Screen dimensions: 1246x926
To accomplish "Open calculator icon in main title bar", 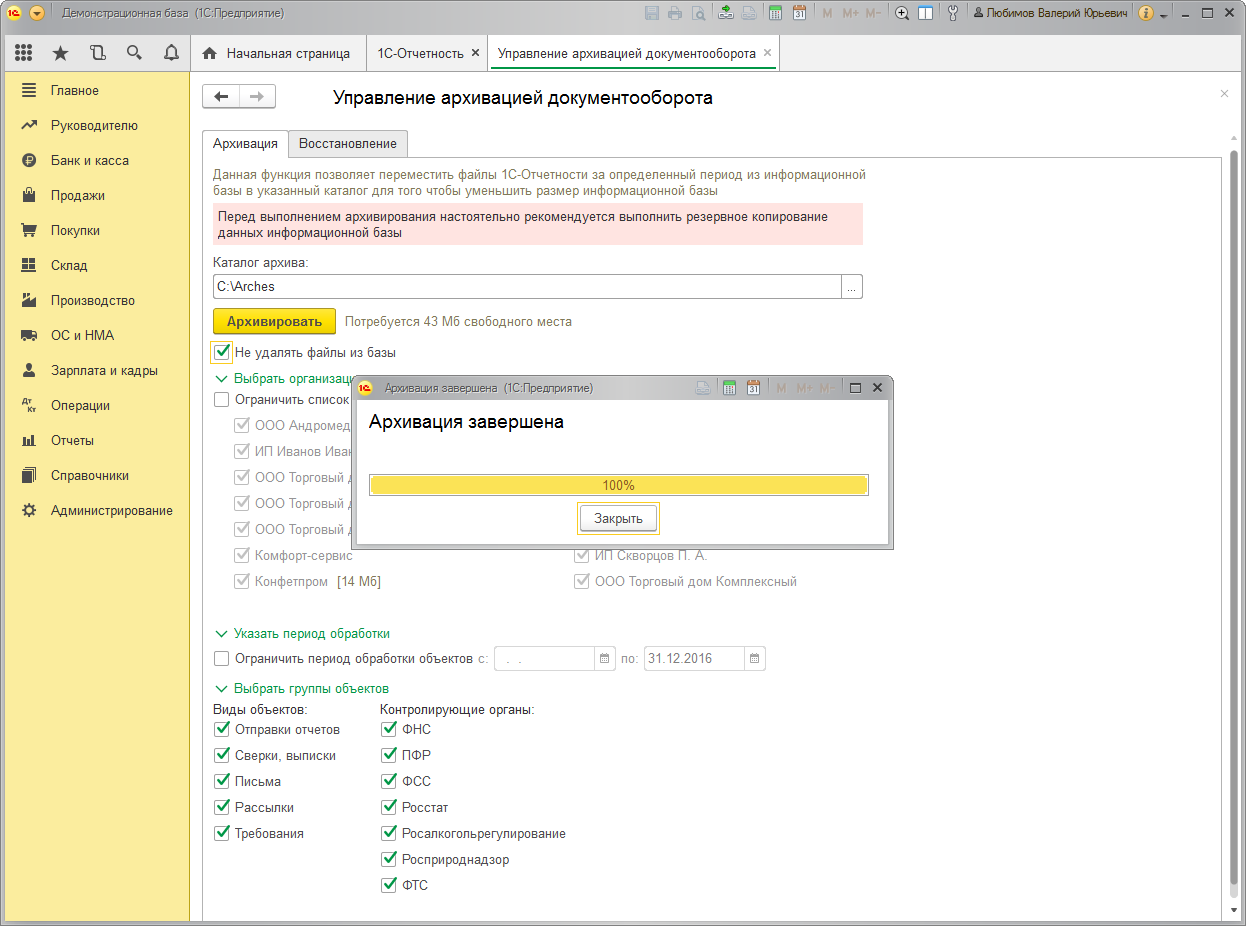I will tap(775, 13).
